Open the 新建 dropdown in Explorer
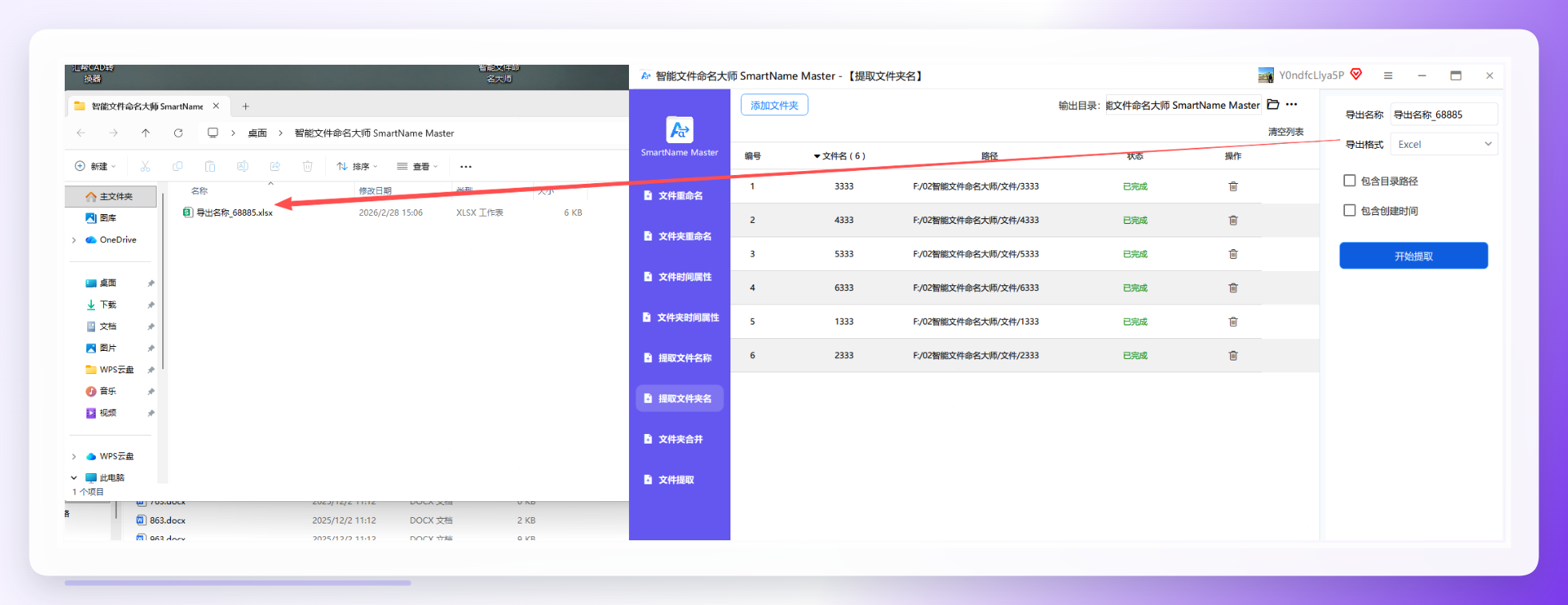 (95, 166)
